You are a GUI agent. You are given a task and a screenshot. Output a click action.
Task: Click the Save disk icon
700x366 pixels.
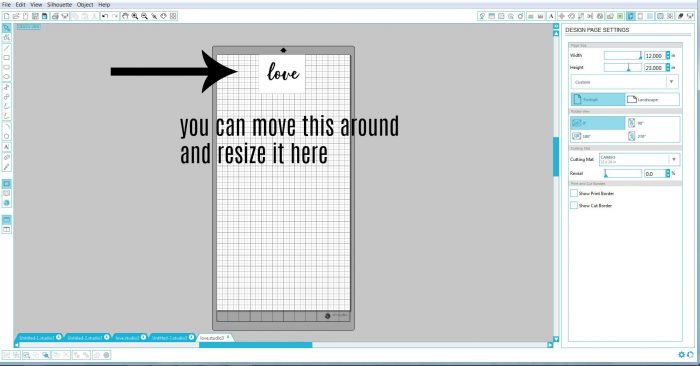[45, 16]
